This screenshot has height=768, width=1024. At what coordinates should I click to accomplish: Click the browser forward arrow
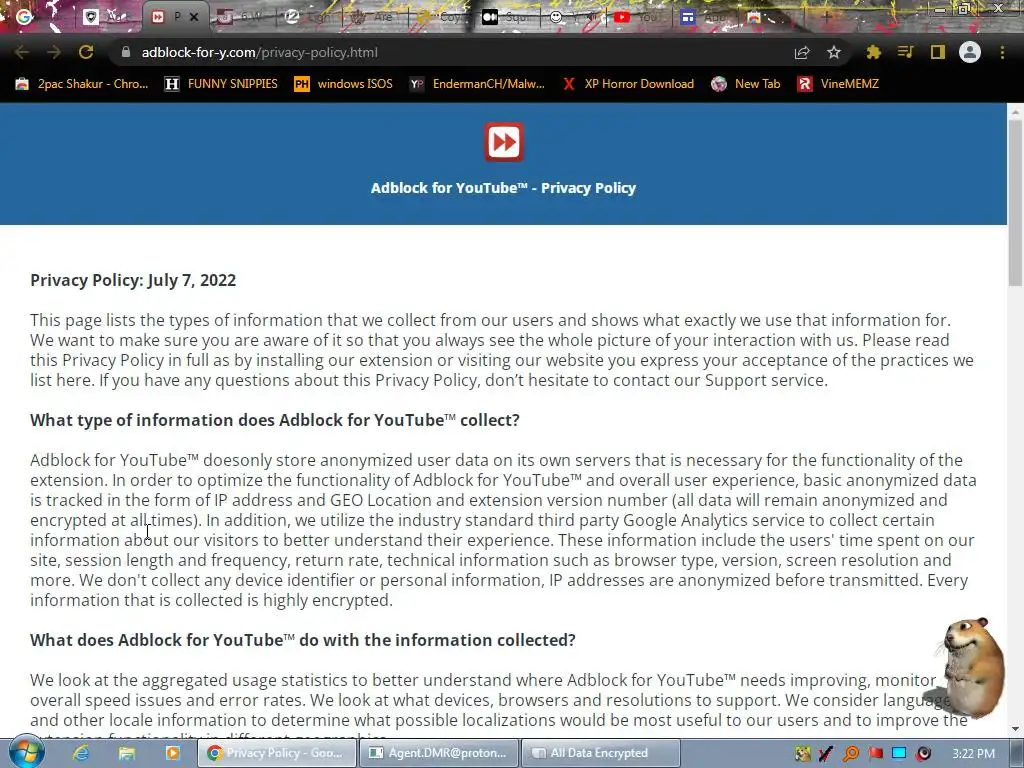54,52
